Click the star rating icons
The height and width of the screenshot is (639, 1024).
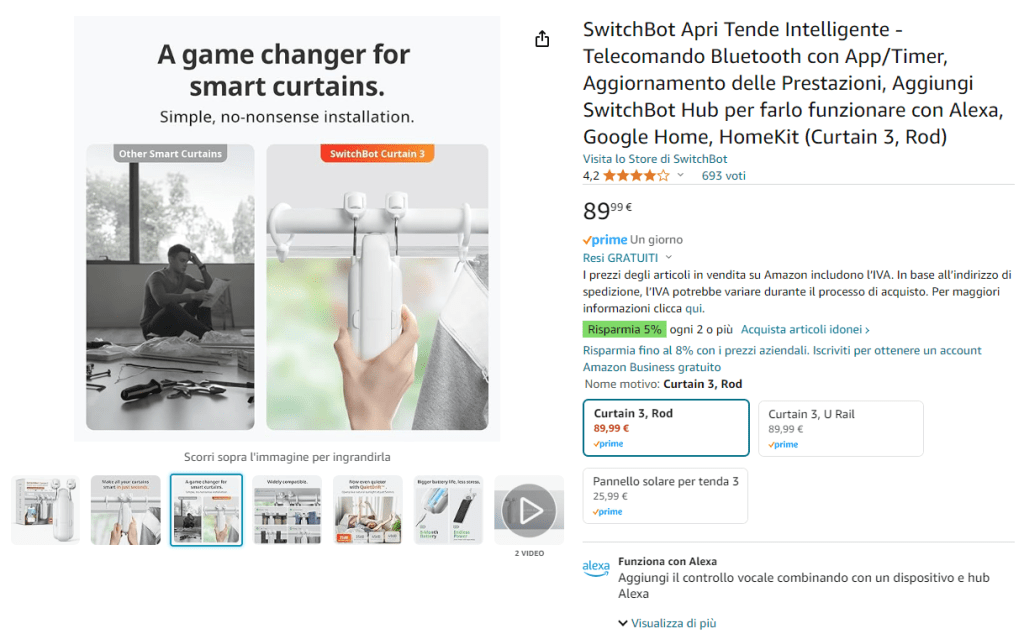[x=636, y=176]
